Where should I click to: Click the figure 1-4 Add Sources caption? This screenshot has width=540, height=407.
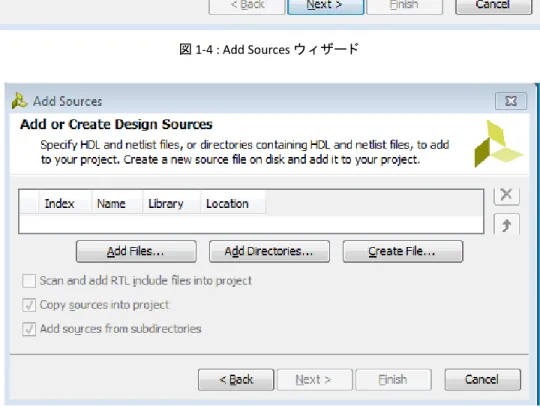point(269,49)
